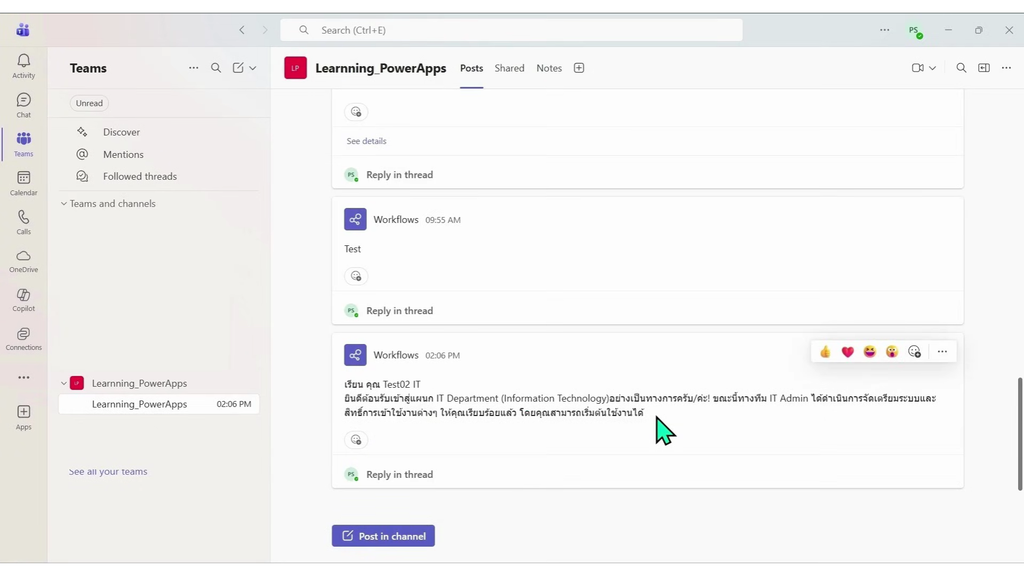The width and height of the screenshot is (1024, 576).
Task: Search in the channel
Action: pyautogui.click(x=961, y=68)
